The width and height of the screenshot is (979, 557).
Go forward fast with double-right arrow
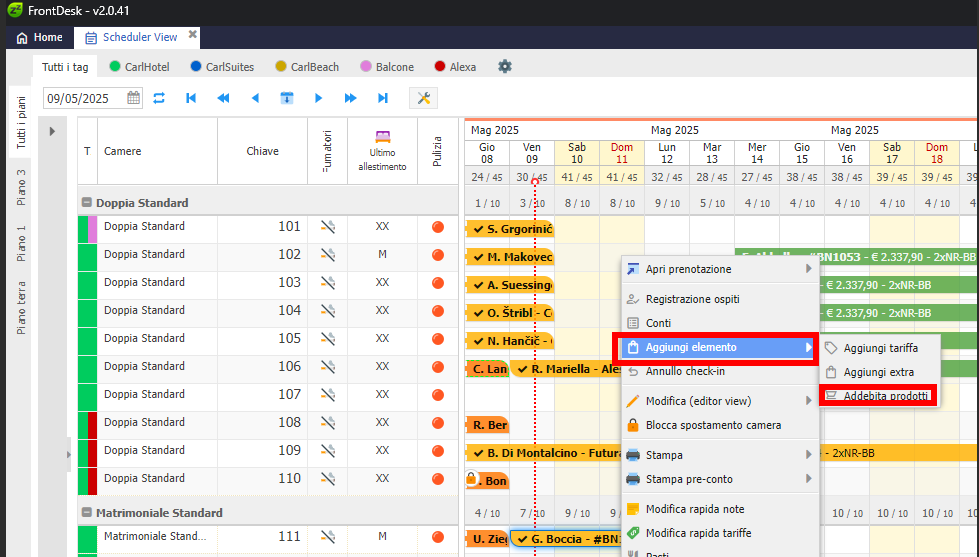350,98
